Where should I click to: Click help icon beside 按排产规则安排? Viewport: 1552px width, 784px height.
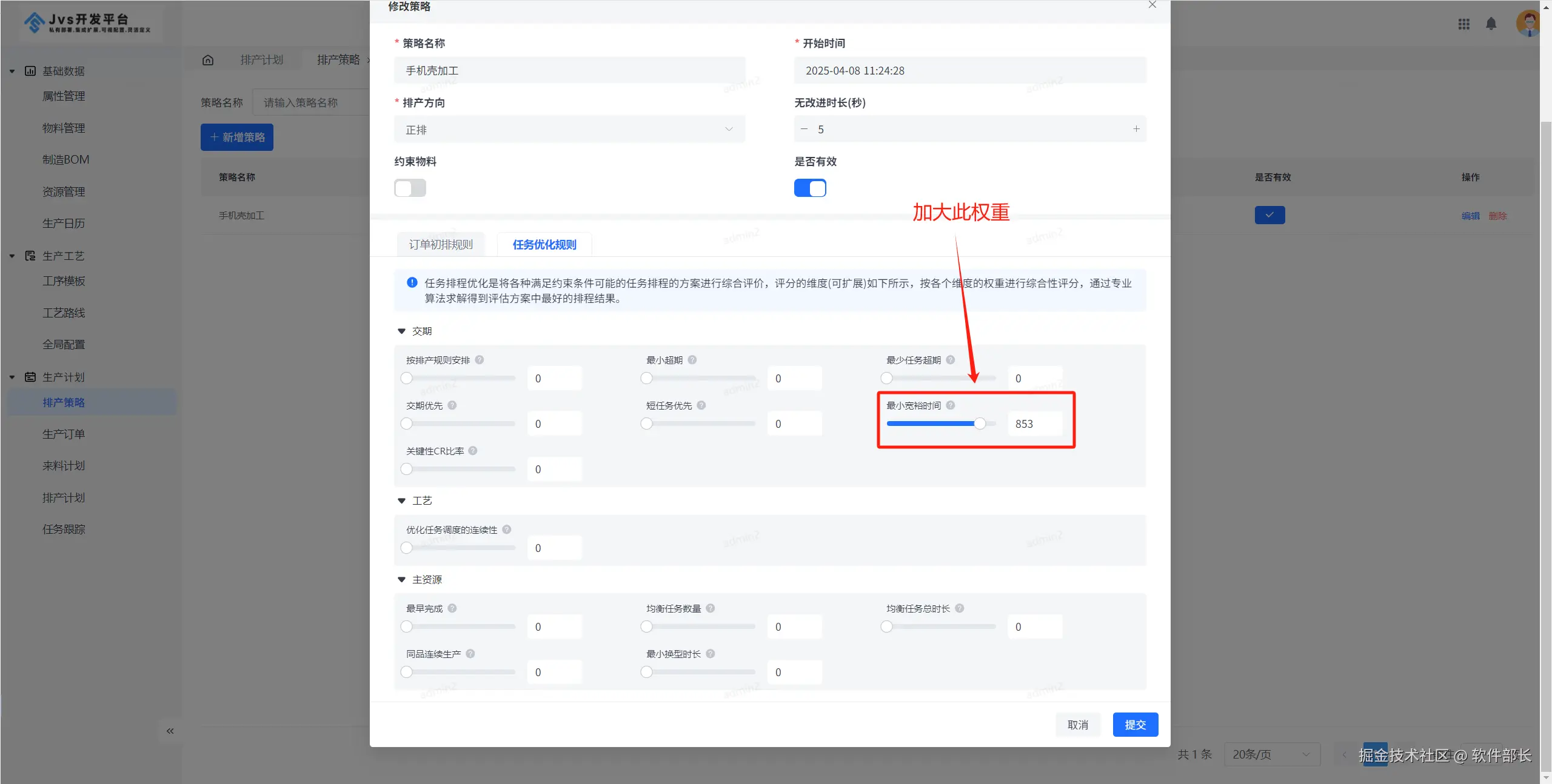pos(479,360)
